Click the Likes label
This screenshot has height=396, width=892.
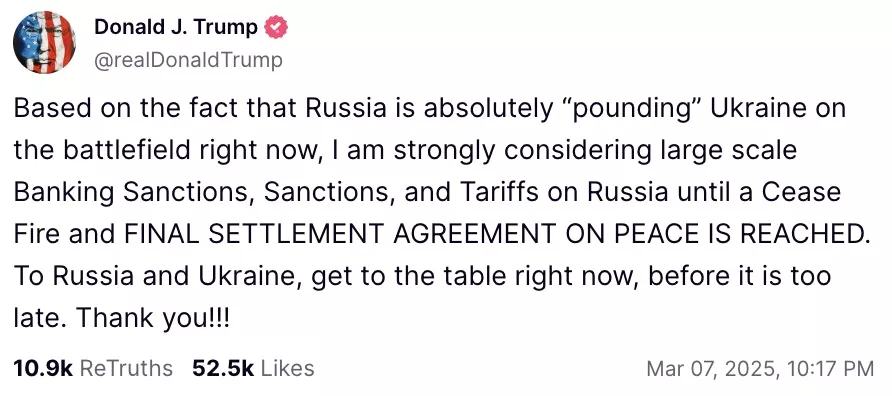point(287,368)
